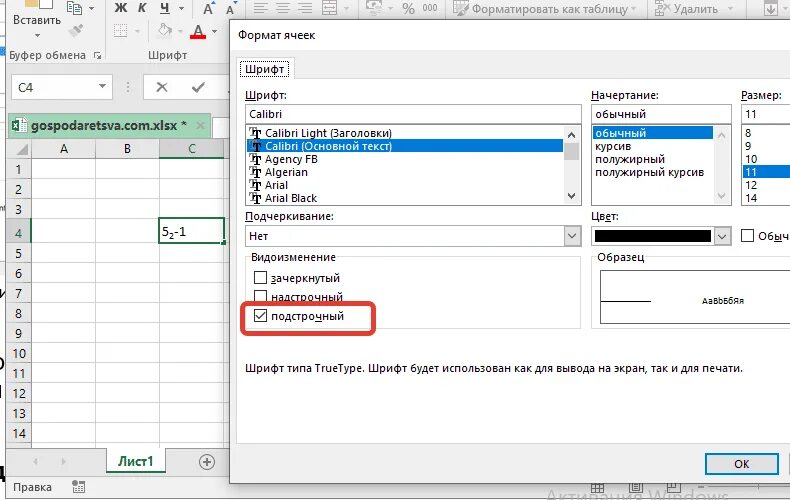This screenshot has width=790, height=500.
Task: Open the Вставить paste options arrow
Action: click(x=37, y=36)
